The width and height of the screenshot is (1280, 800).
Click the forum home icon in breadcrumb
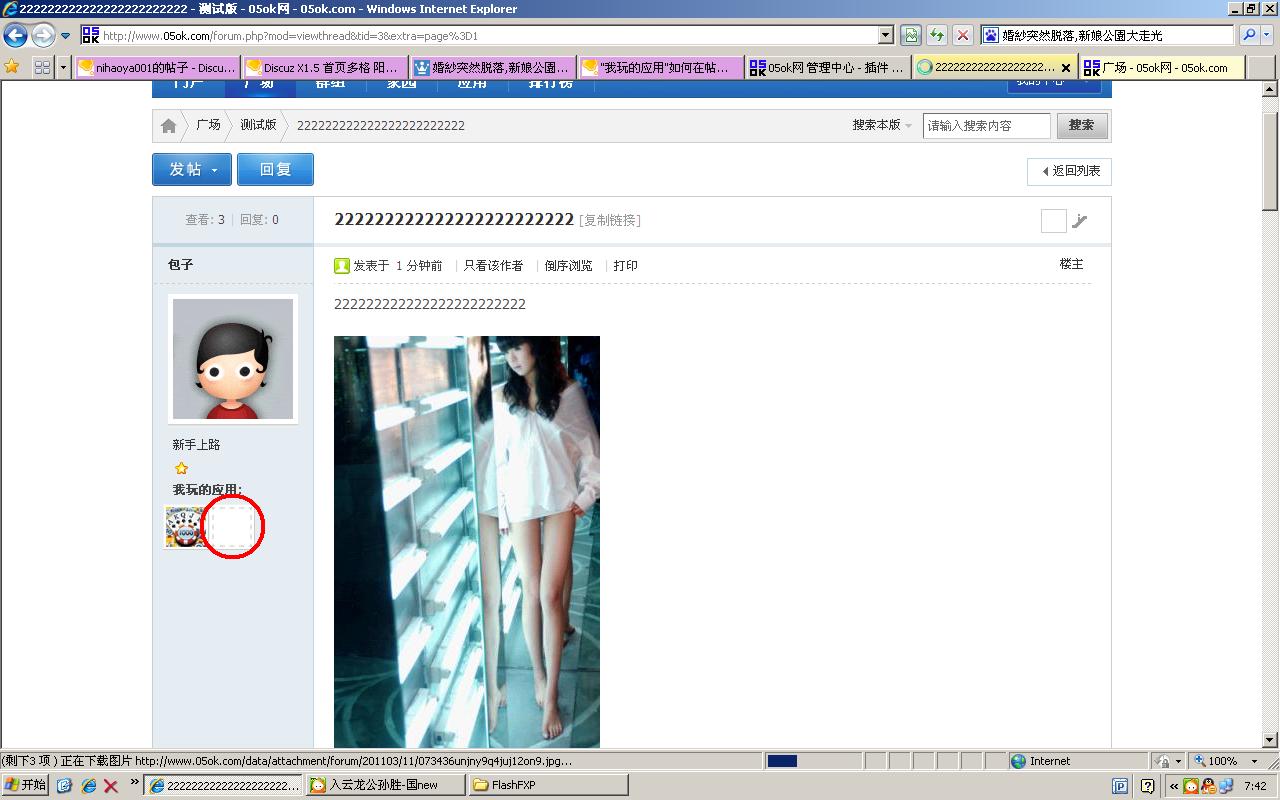pyautogui.click(x=168, y=126)
